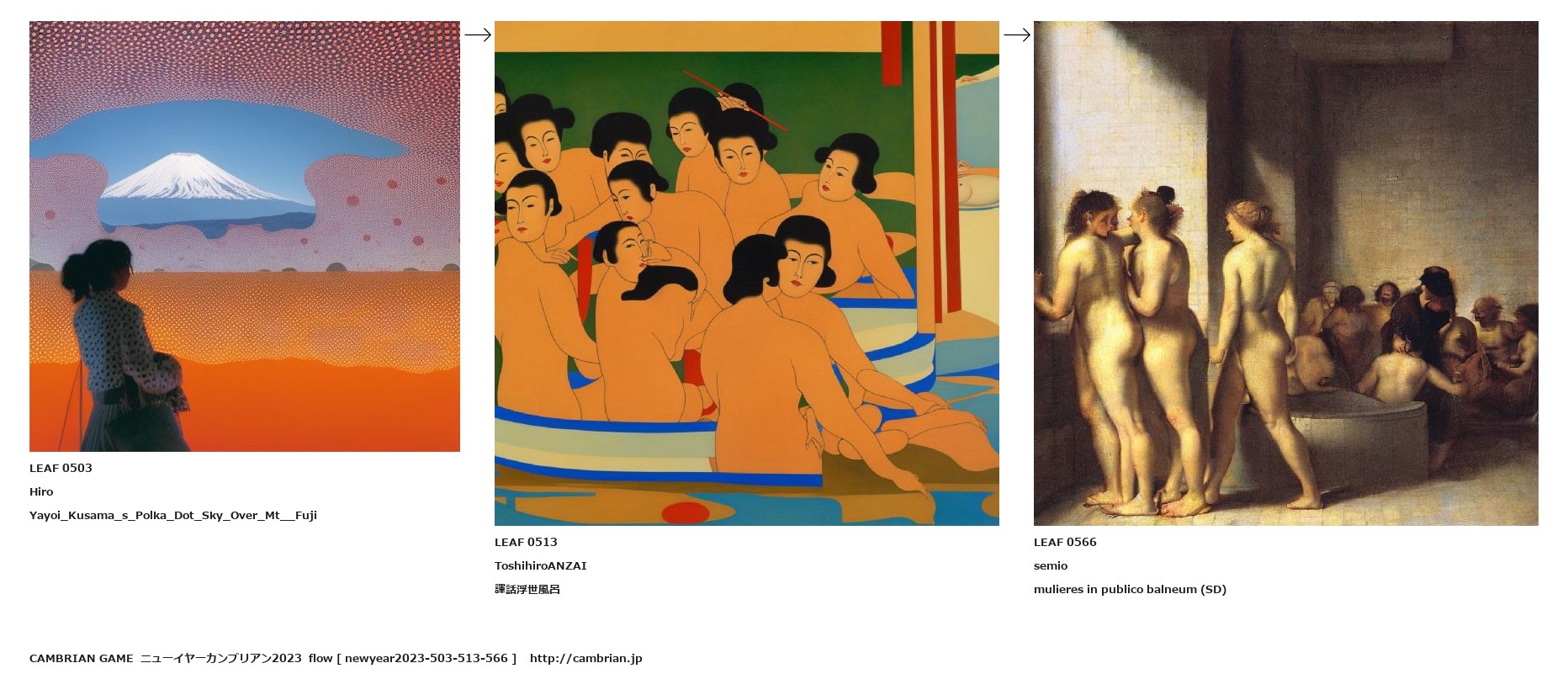Click the author name ToshihiroANZAI
This screenshot has width=1568, height=679.
[541, 565]
